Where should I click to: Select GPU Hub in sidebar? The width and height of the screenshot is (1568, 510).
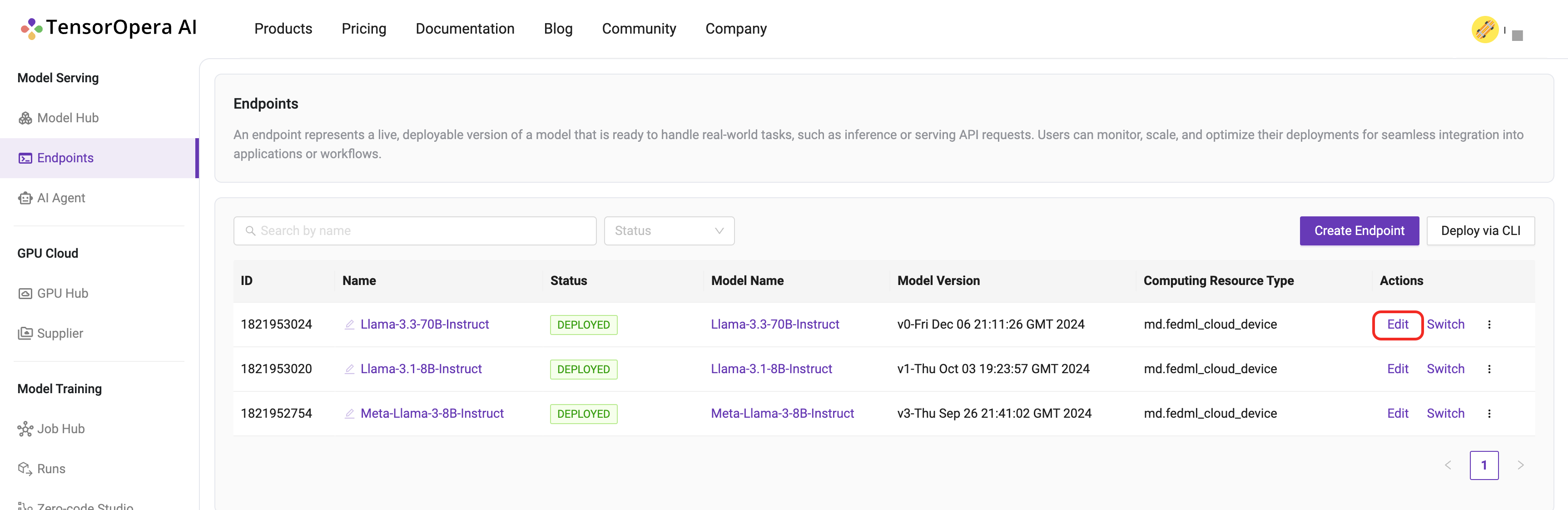[99, 294]
